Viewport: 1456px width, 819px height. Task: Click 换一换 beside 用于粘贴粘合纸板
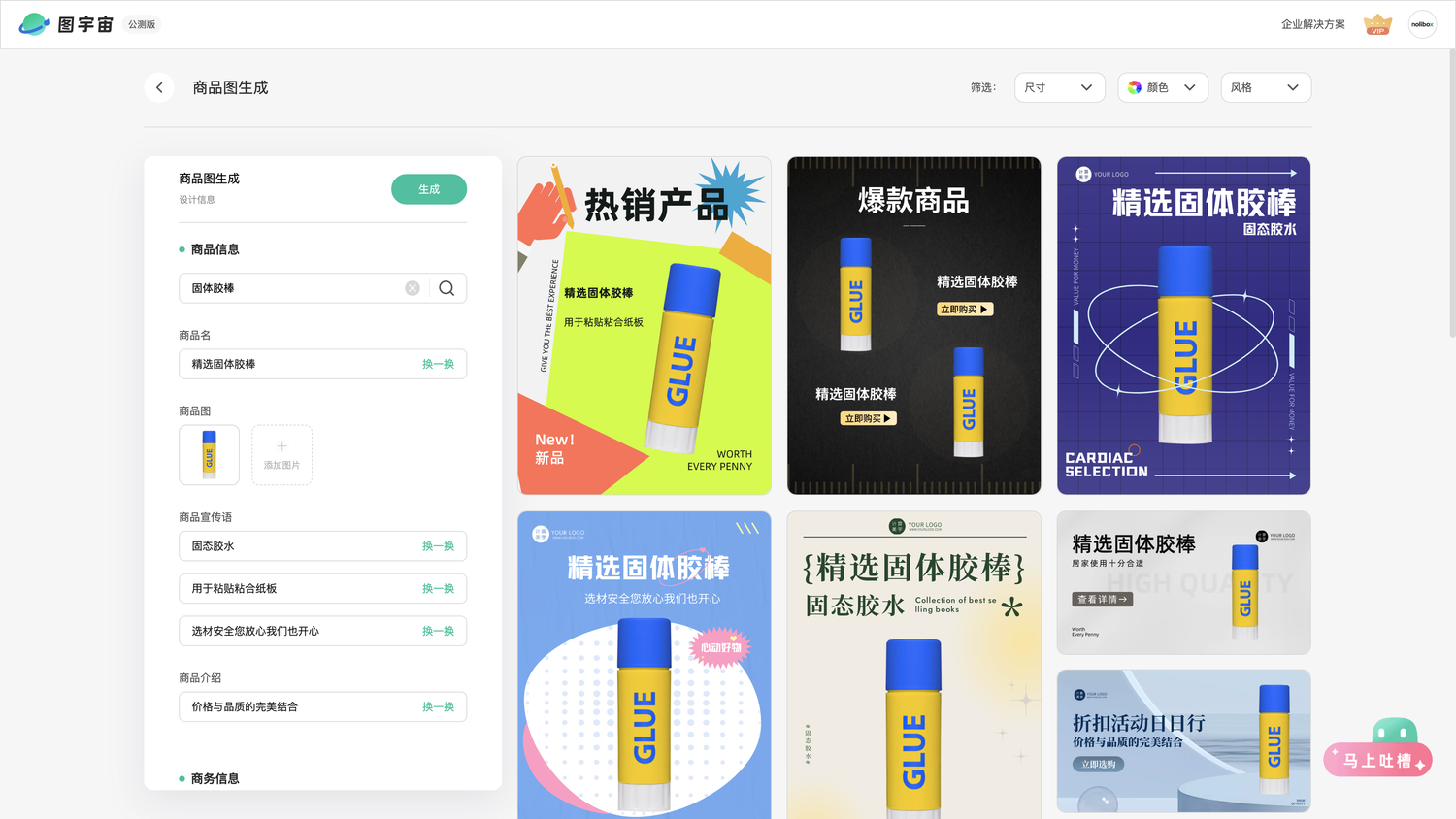[438, 588]
